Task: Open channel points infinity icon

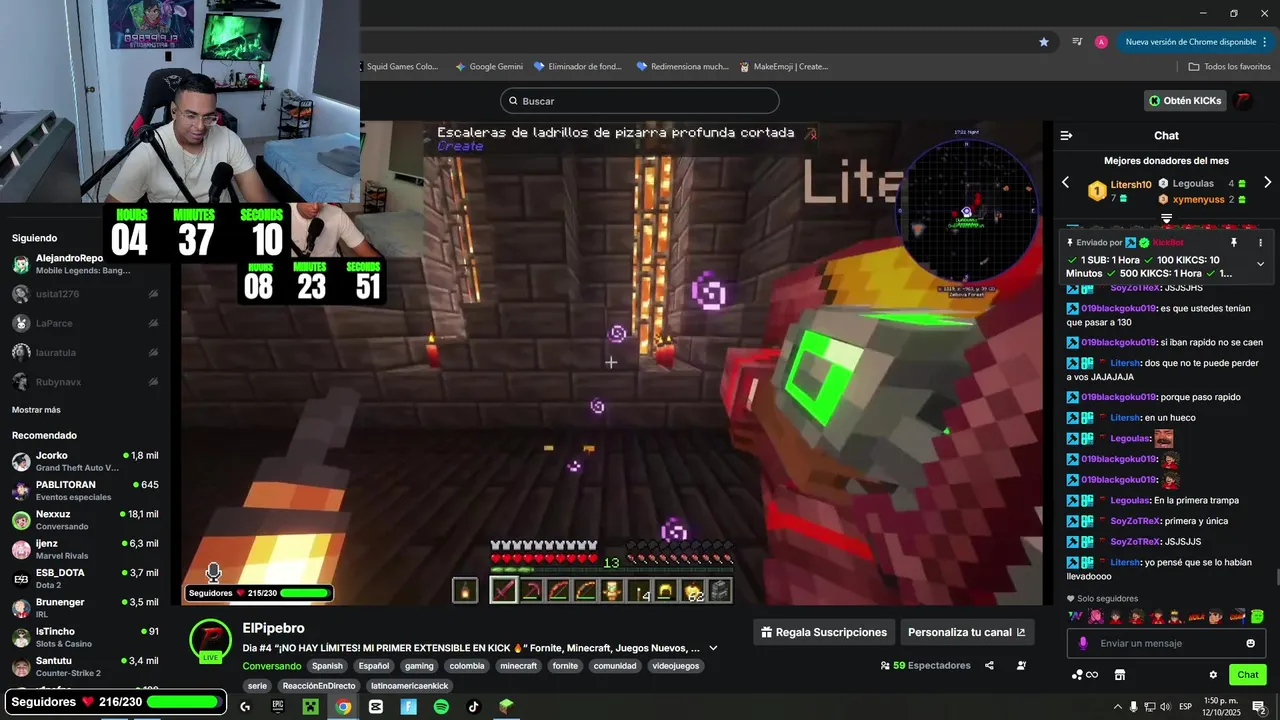Action: coord(1085,675)
